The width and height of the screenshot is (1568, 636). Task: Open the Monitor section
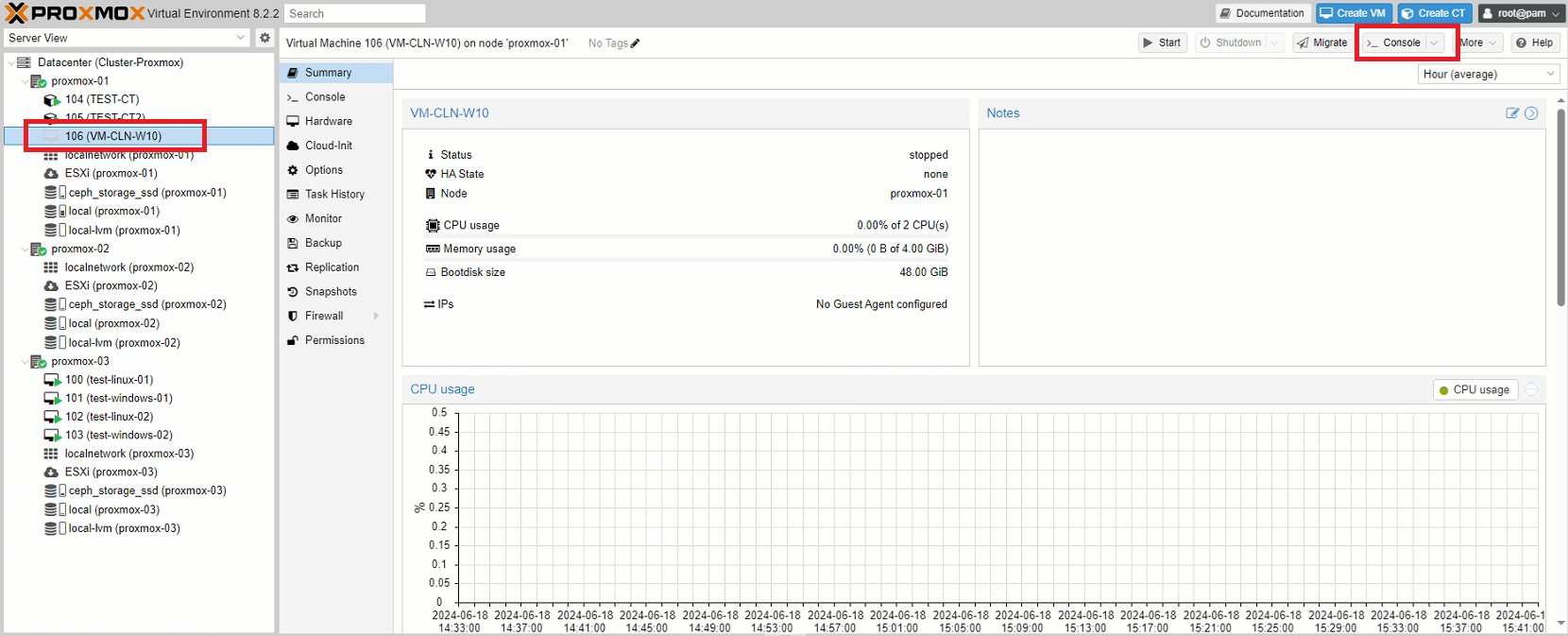pyautogui.click(x=336, y=219)
